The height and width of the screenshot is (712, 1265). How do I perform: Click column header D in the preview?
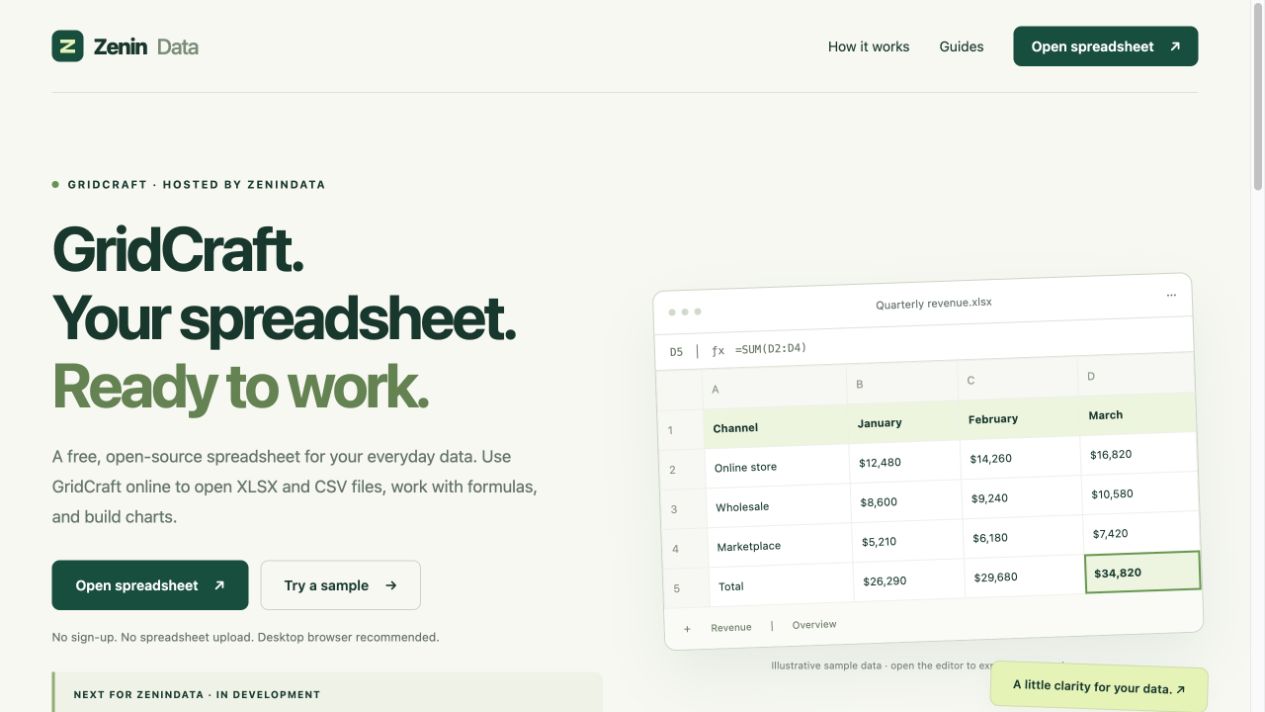(x=1136, y=376)
